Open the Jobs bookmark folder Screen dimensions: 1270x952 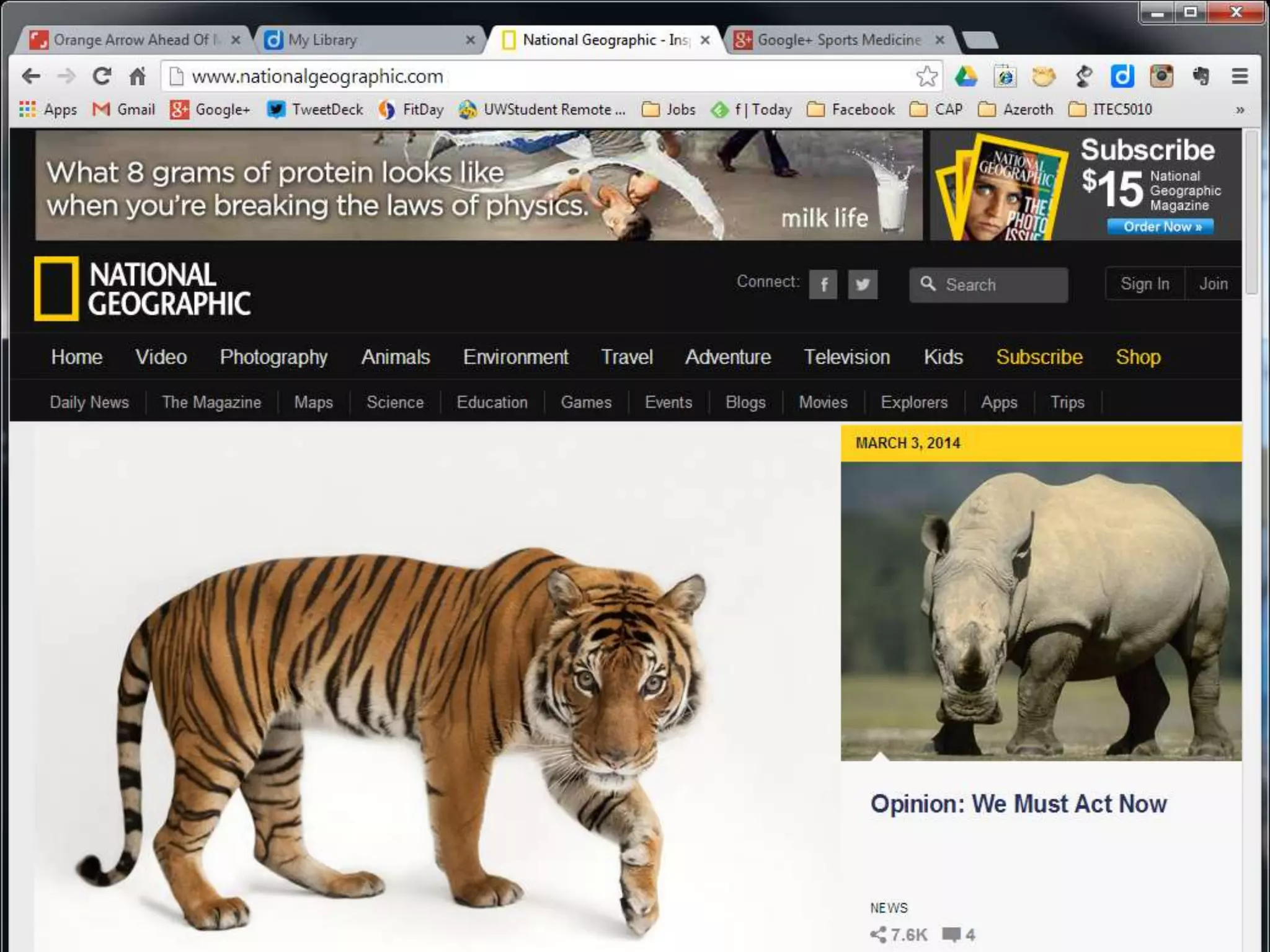tap(668, 110)
